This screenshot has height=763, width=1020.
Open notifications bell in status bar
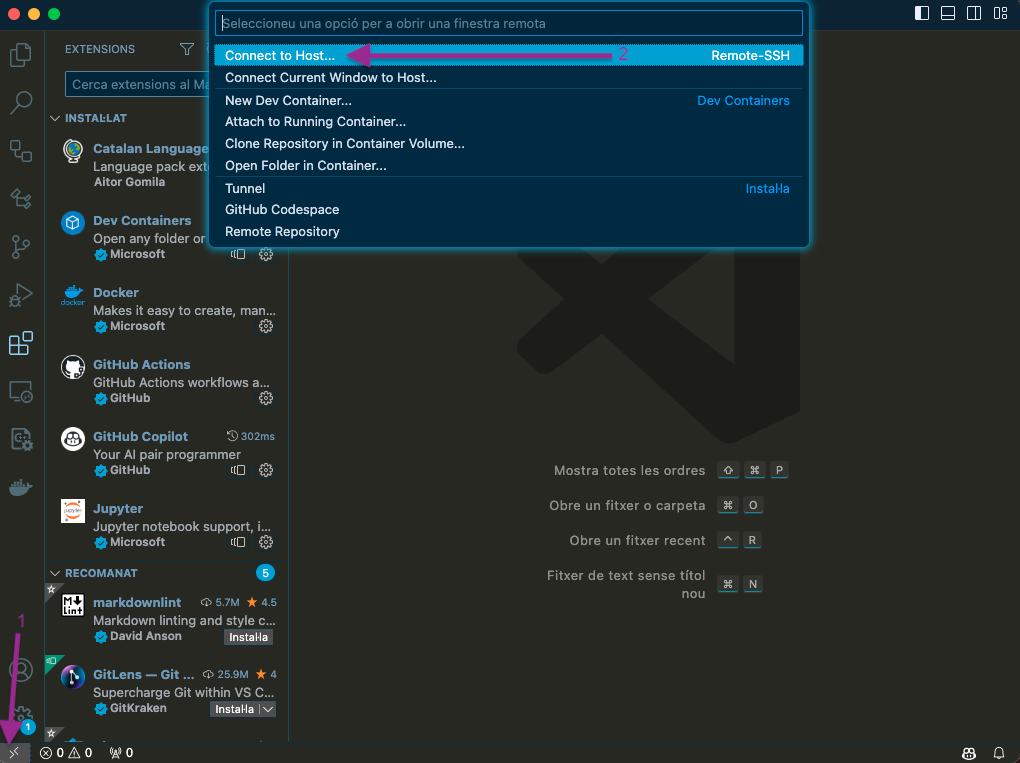pos(999,753)
